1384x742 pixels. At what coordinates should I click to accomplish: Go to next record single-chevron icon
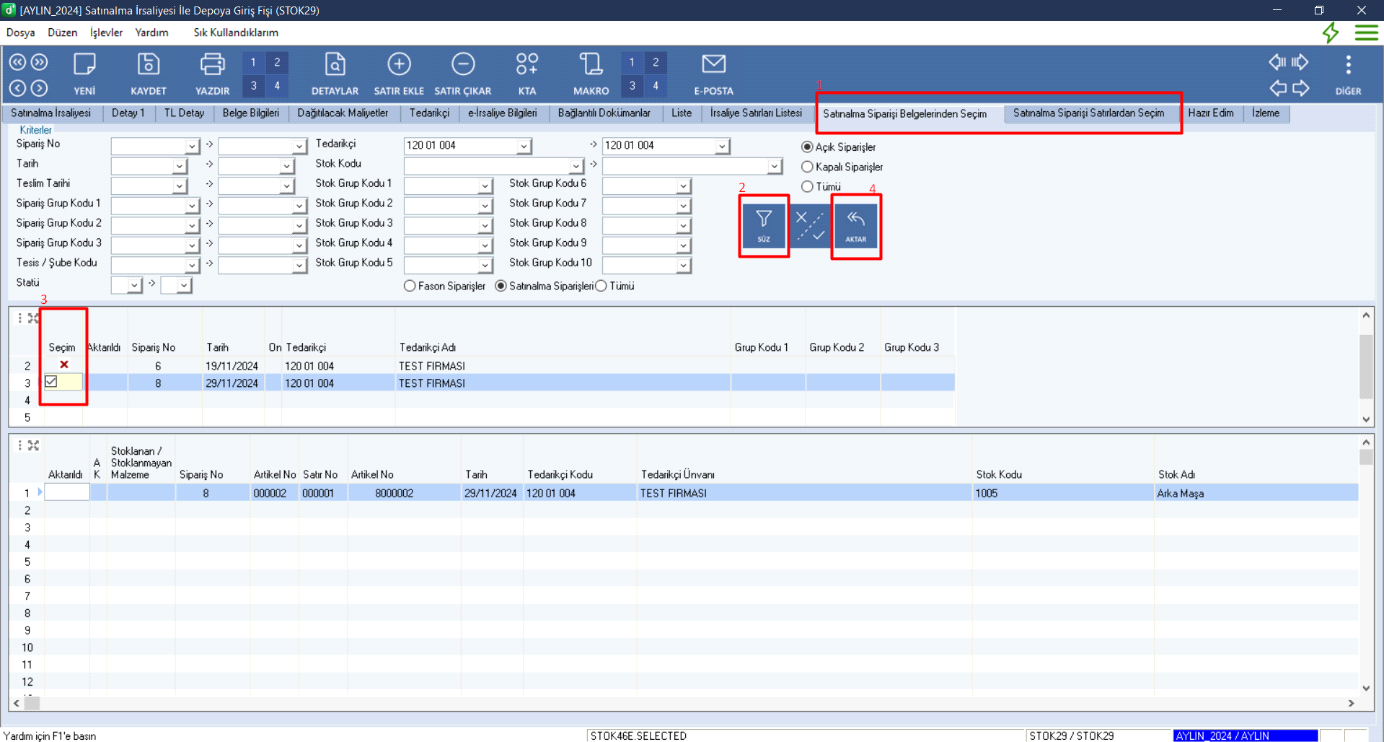pos(38,88)
